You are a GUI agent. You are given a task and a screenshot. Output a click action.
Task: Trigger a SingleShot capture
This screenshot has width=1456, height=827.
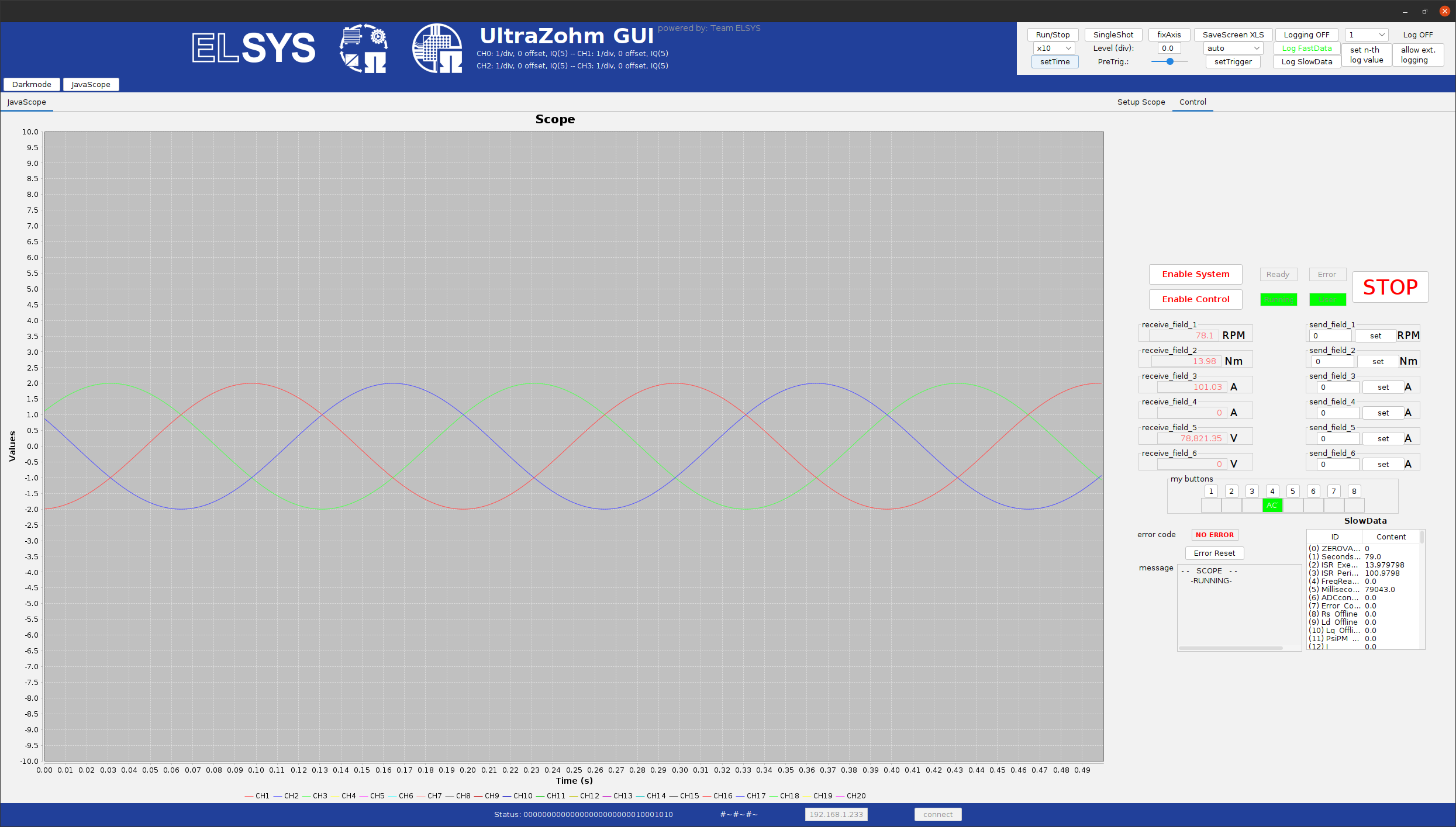[1112, 34]
